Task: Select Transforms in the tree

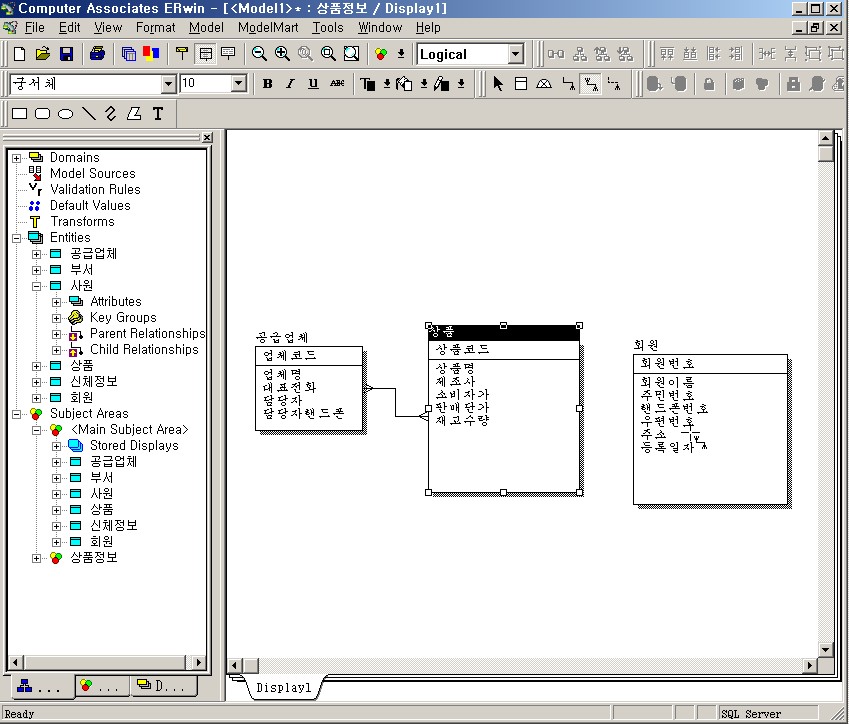Action: pos(82,221)
